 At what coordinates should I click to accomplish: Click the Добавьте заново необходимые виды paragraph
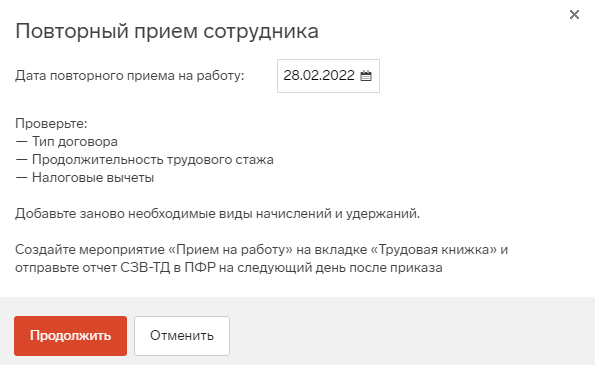pos(217,214)
